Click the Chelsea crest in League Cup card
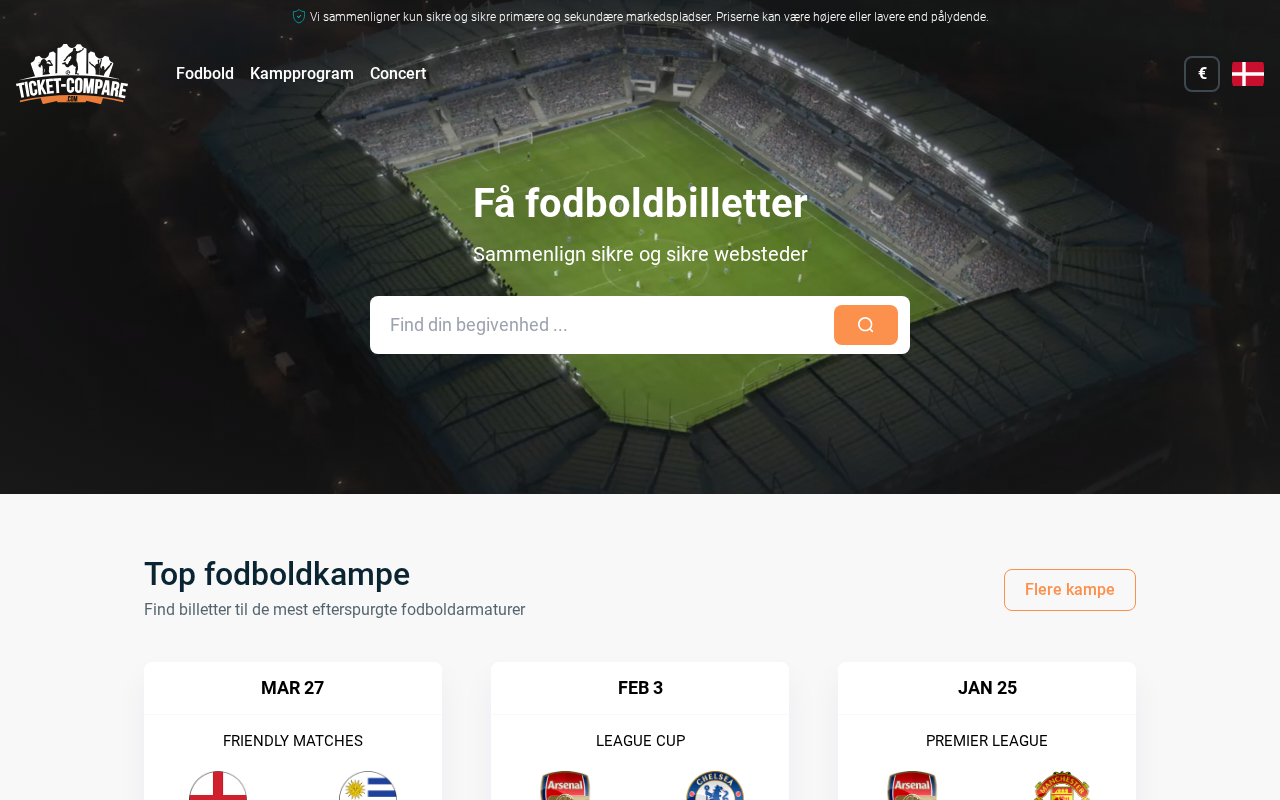 pos(715,786)
